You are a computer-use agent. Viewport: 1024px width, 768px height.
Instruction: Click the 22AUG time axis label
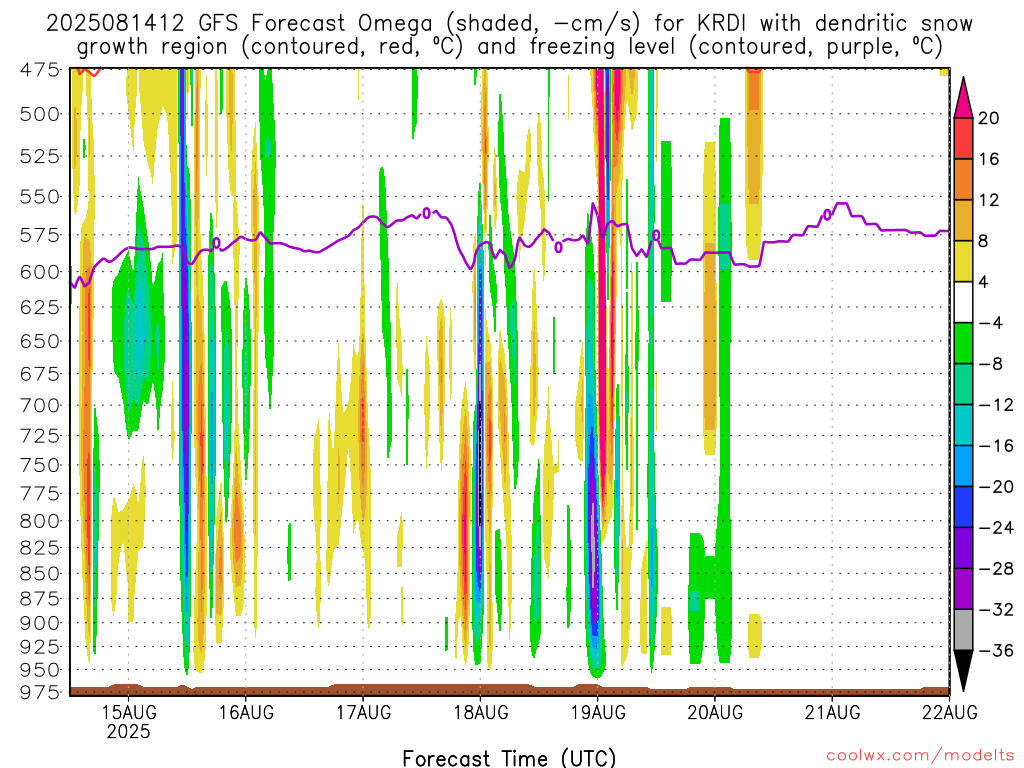950,712
